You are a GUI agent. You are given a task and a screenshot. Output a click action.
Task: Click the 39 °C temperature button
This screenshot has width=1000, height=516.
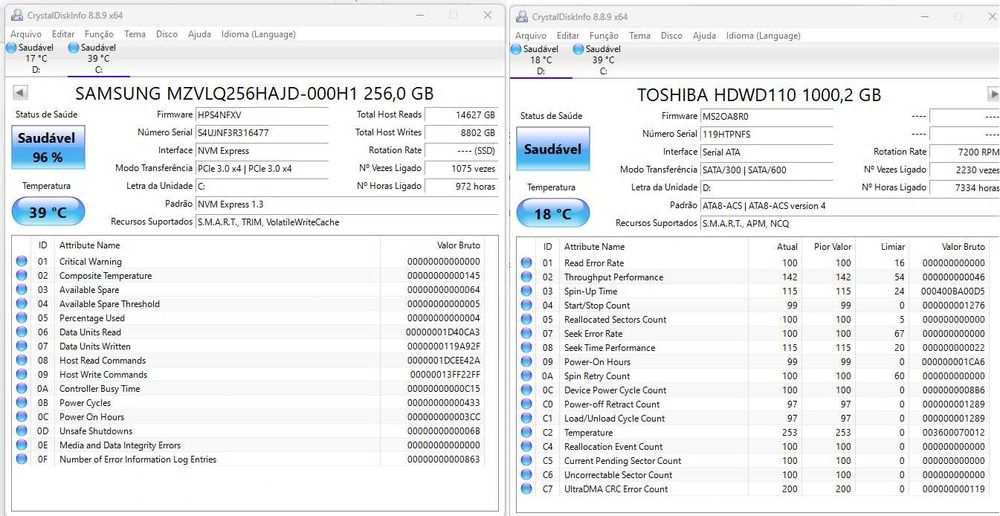48,212
